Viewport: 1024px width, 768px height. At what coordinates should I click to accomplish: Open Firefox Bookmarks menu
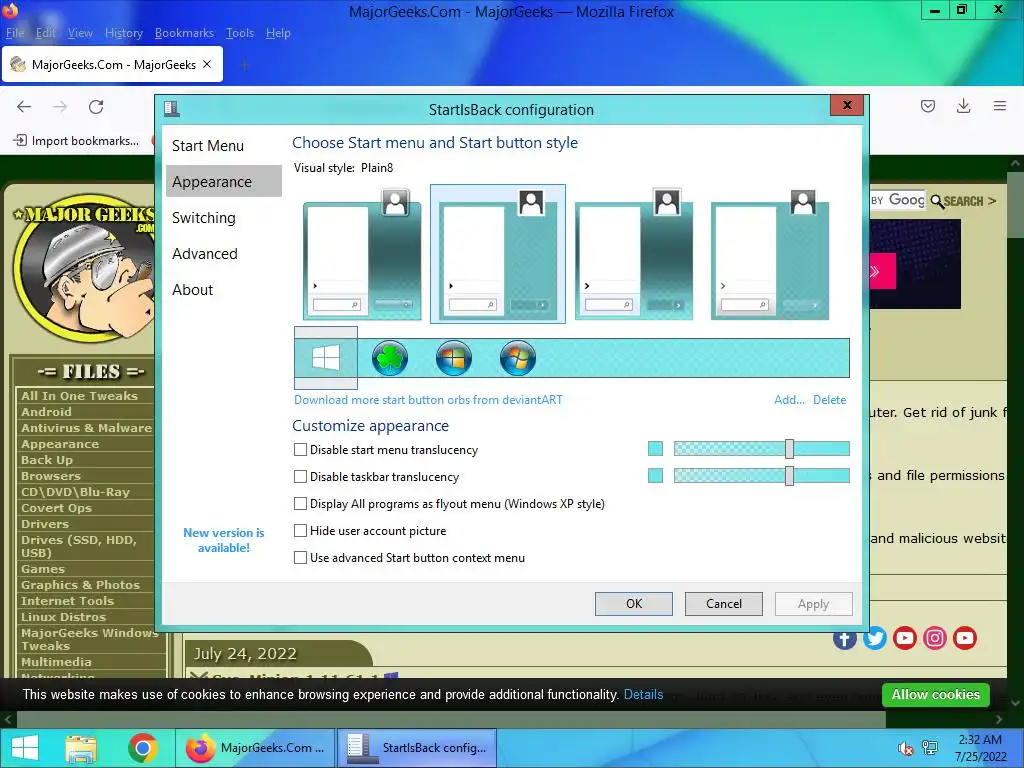(184, 33)
